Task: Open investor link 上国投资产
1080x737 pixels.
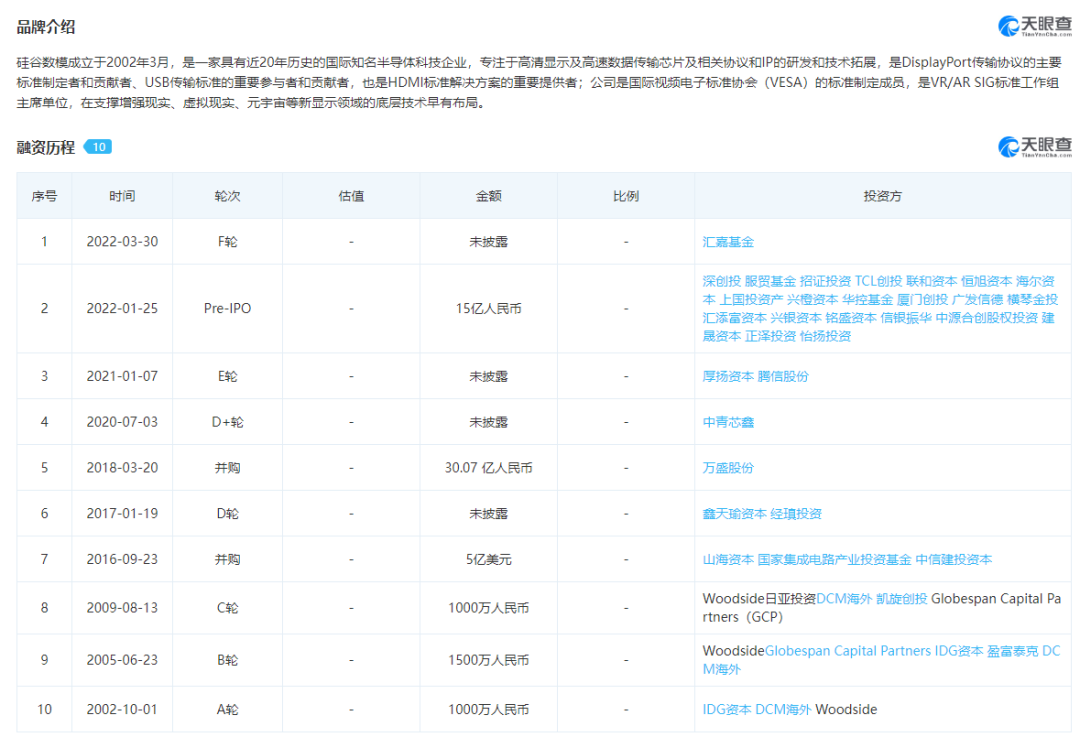Action: pos(751,300)
